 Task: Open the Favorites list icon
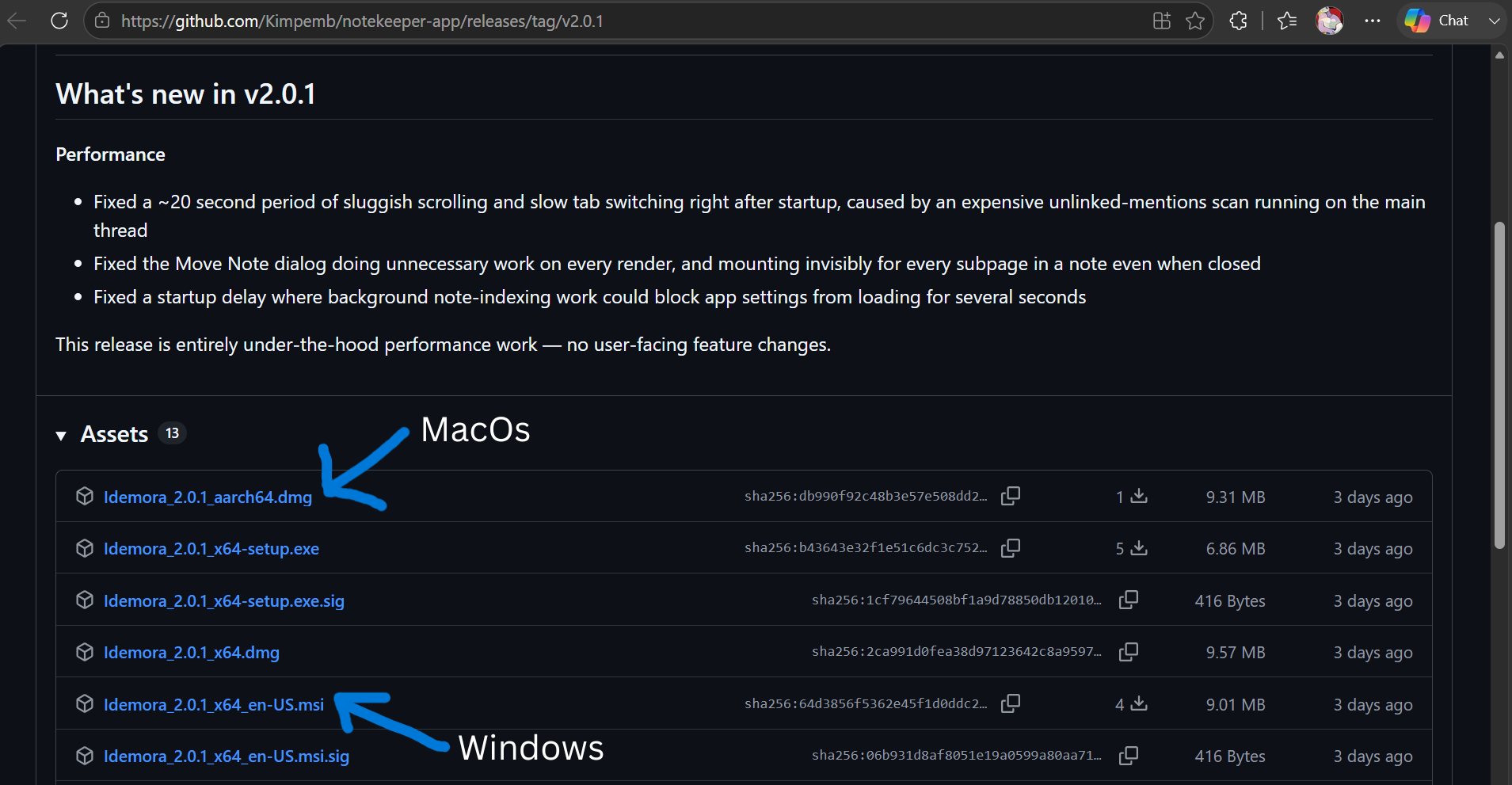click(1288, 21)
